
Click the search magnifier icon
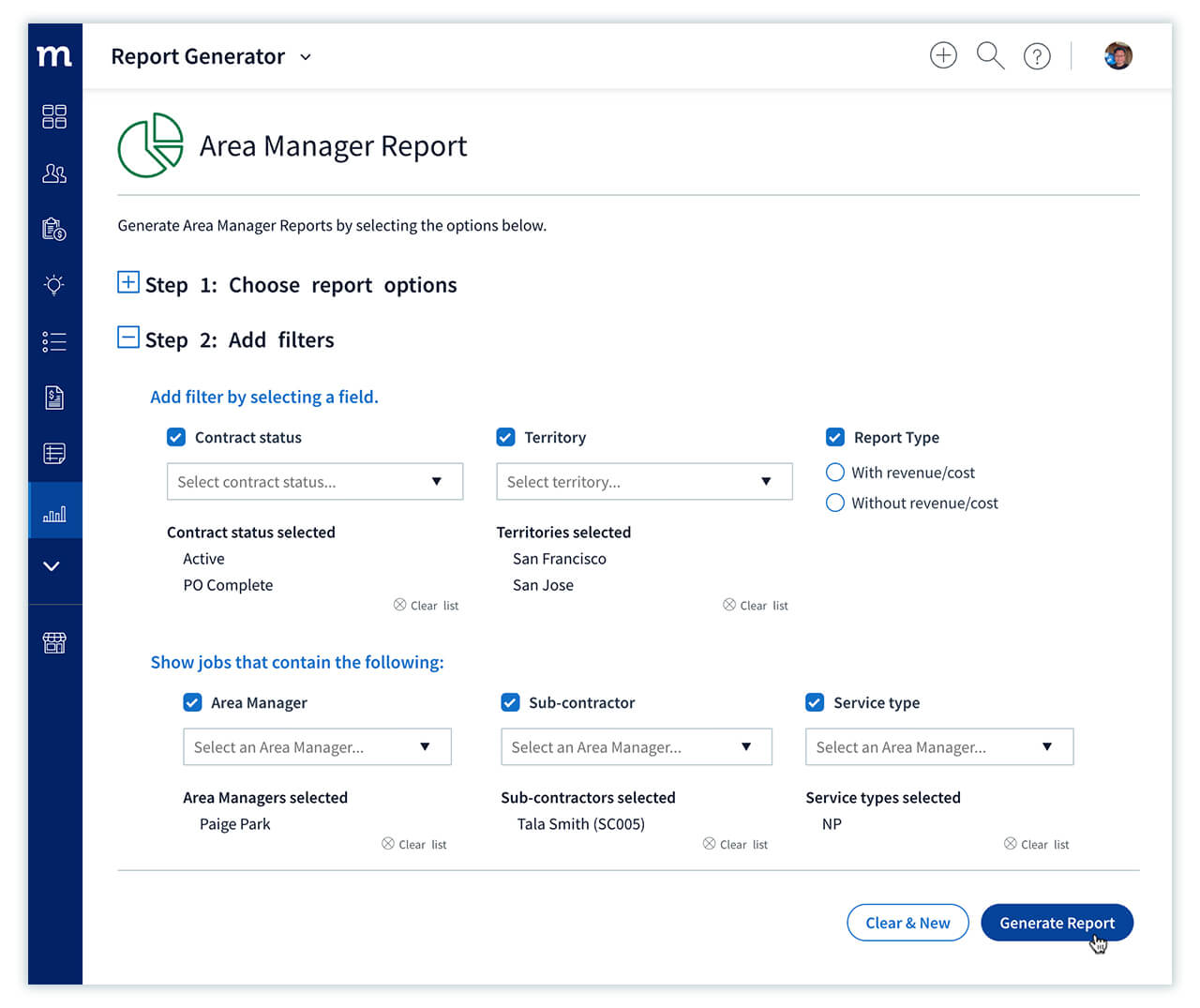pos(990,56)
